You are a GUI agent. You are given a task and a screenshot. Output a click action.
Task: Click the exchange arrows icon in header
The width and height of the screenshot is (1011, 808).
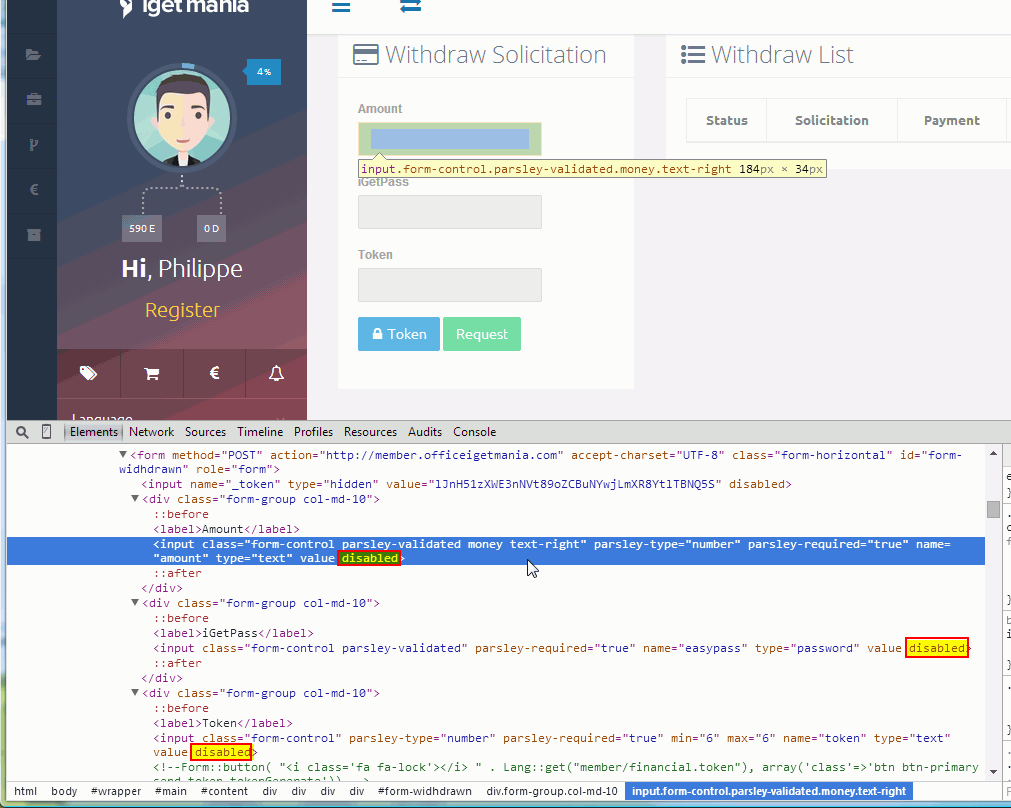click(410, 7)
